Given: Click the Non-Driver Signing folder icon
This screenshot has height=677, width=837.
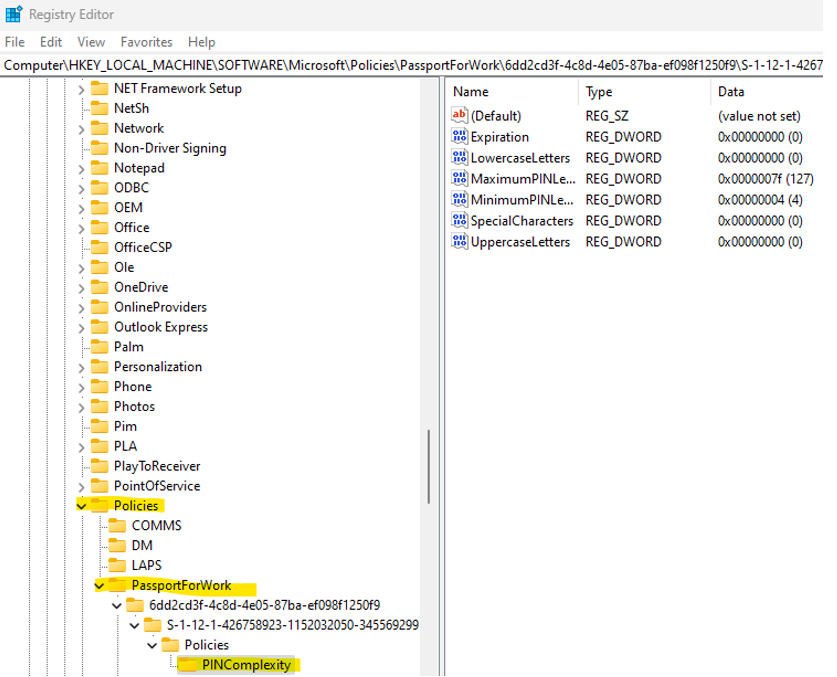Looking at the screenshot, I should tap(99, 148).
